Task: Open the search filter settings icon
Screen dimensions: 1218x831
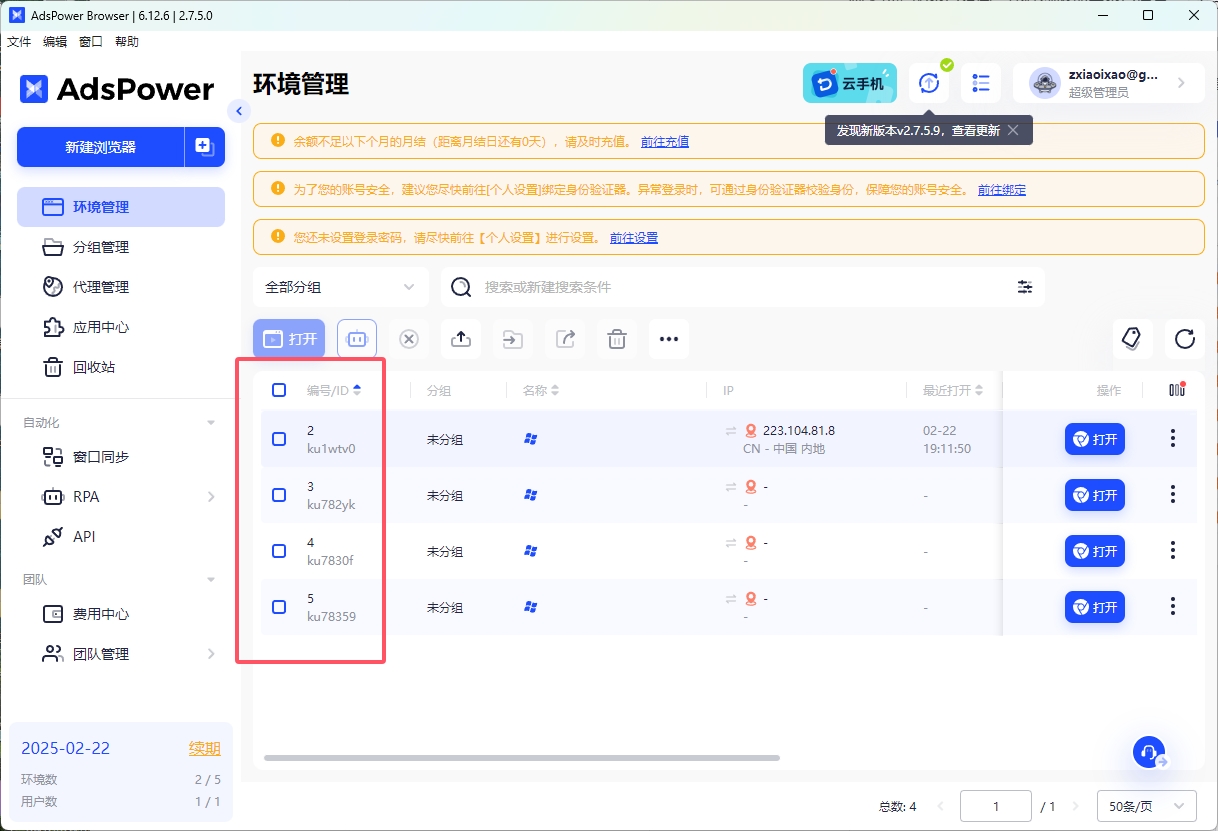Action: 1025,287
